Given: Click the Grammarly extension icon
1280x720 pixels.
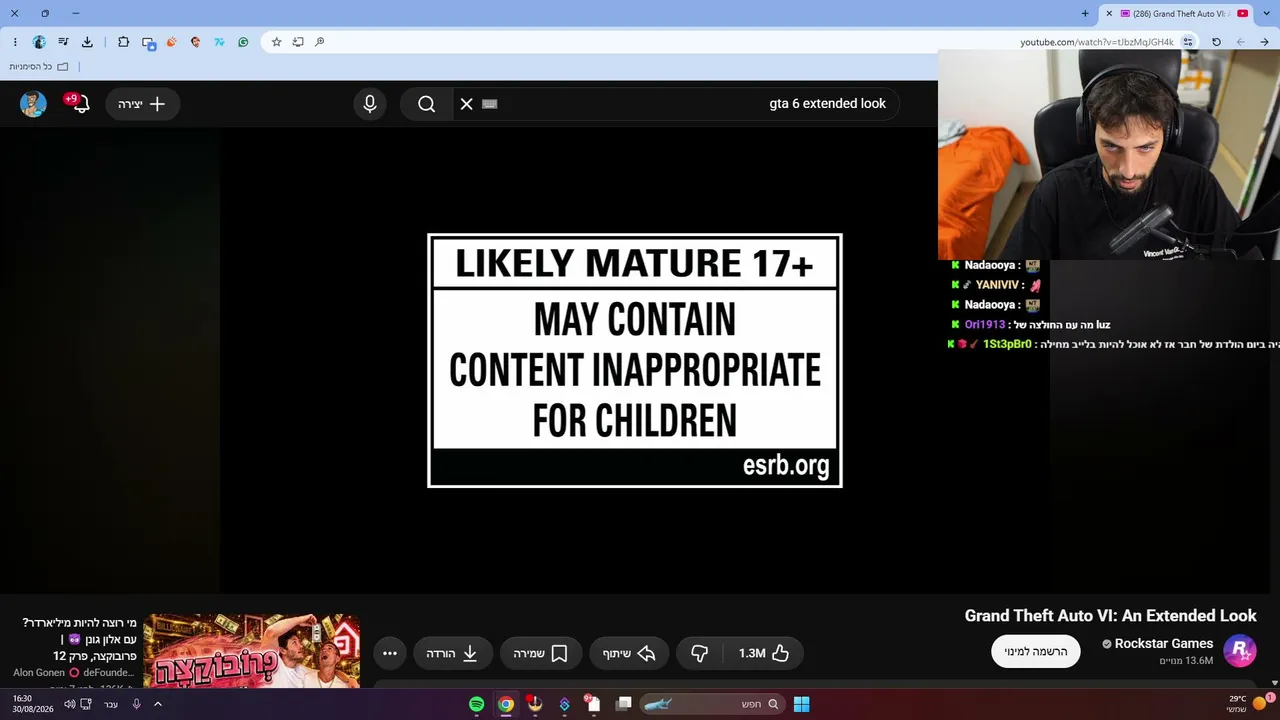Looking at the screenshot, I should click(243, 42).
